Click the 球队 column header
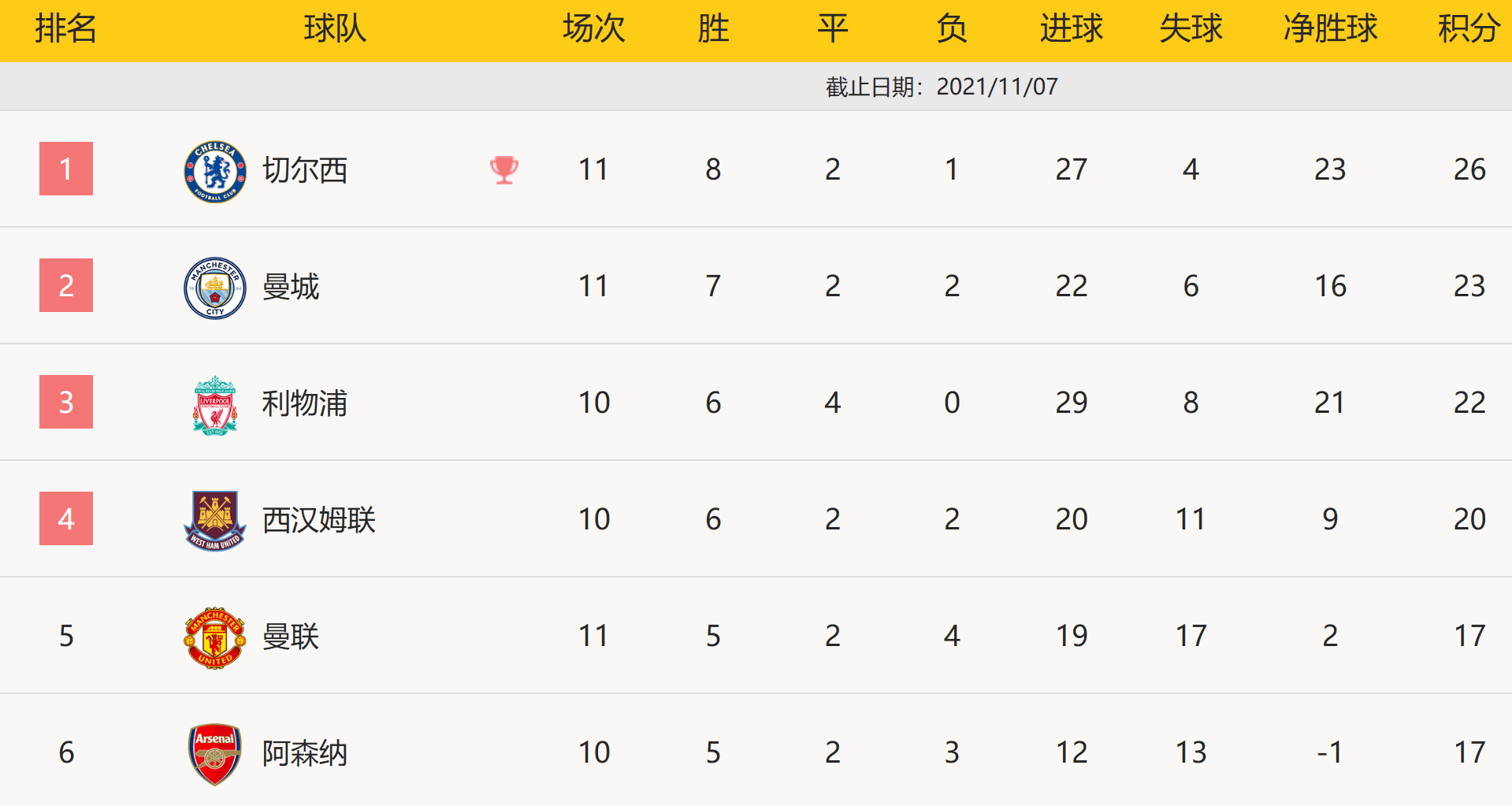1512x806 pixels. [335, 29]
